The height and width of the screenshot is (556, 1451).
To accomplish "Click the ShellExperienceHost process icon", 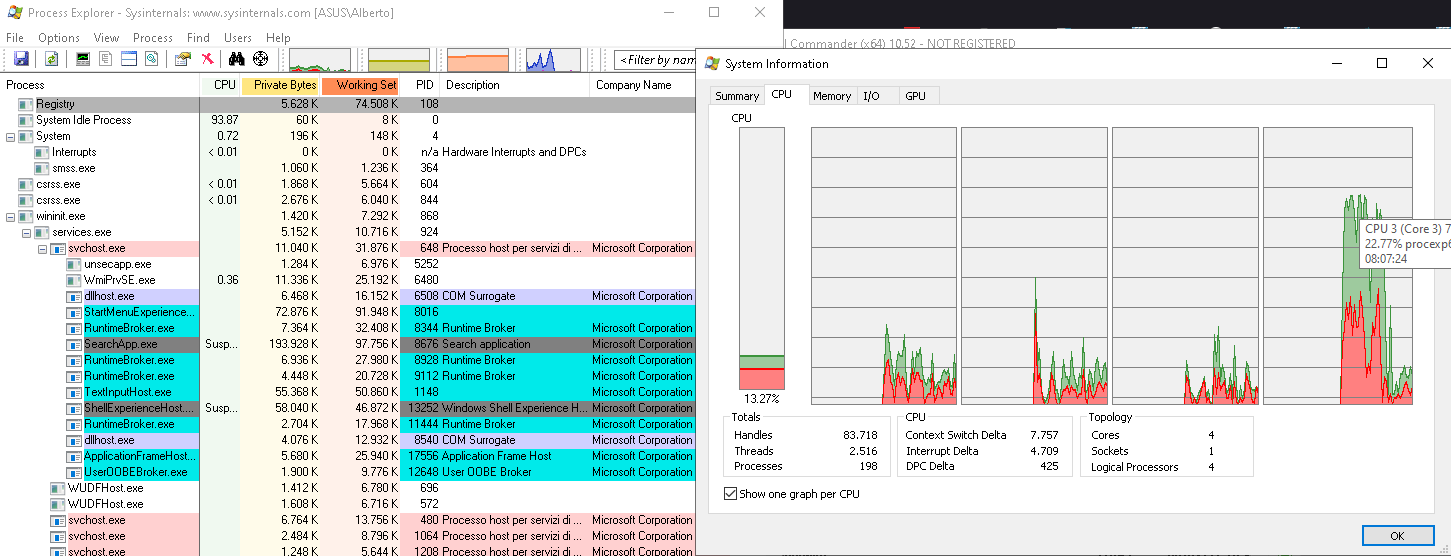I will (x=75, y=408).
